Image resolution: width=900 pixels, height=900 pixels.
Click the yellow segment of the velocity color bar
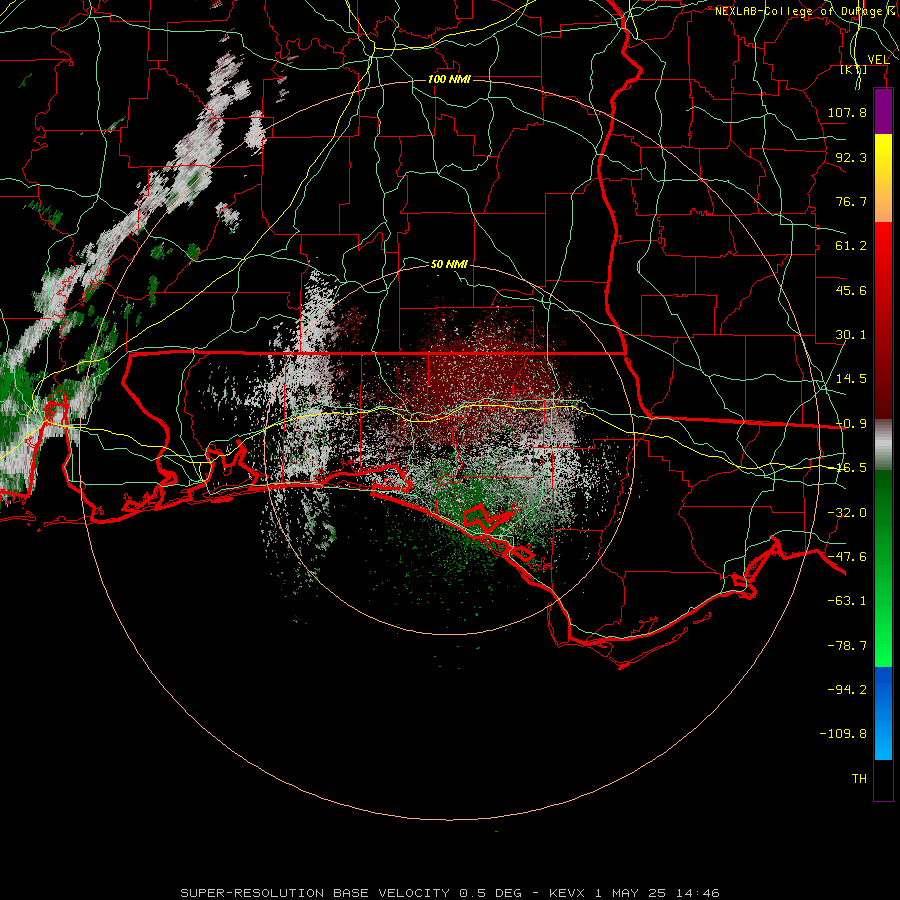883,156
